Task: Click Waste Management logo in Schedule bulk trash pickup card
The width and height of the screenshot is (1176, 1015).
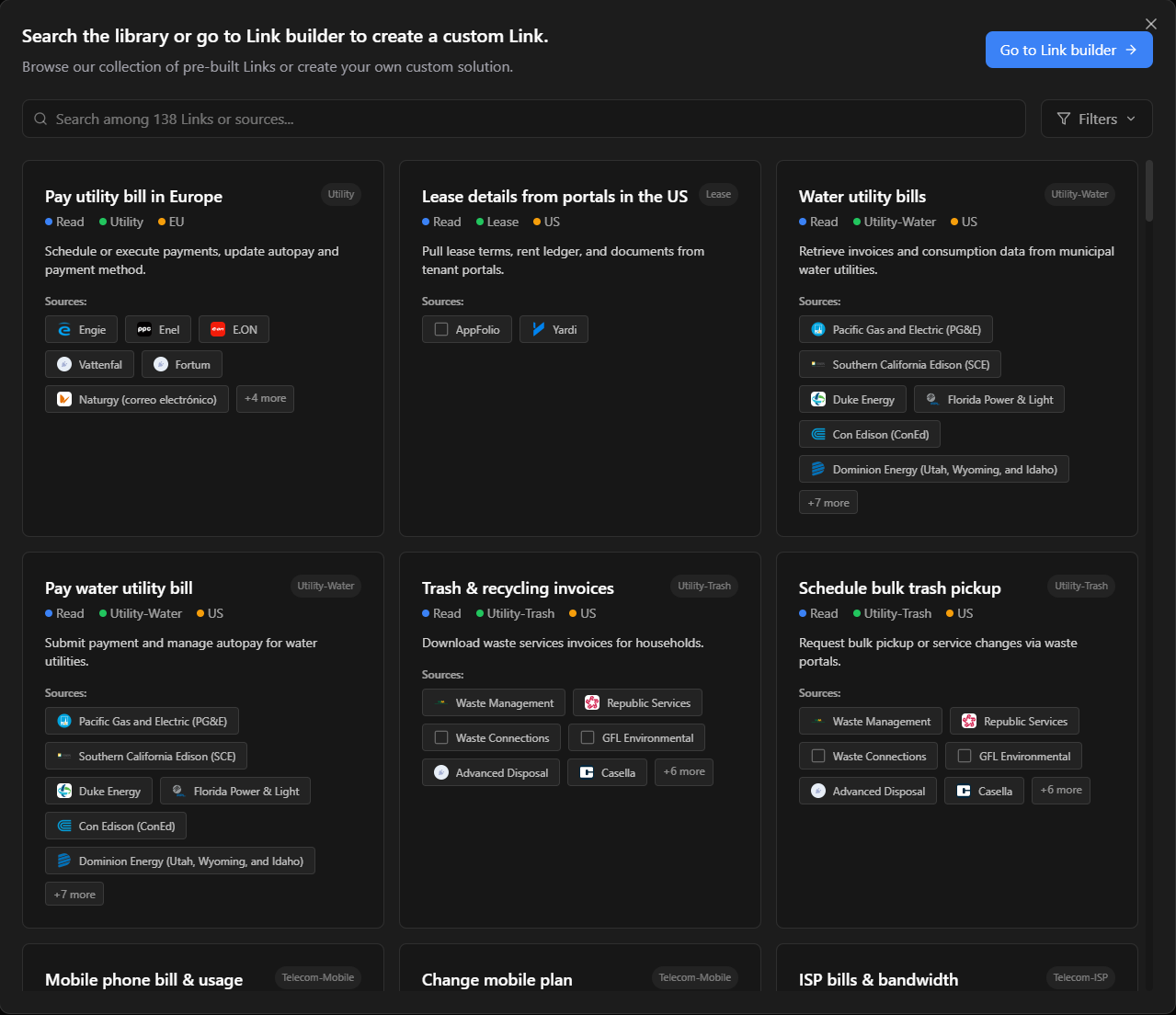Action: 818,722
